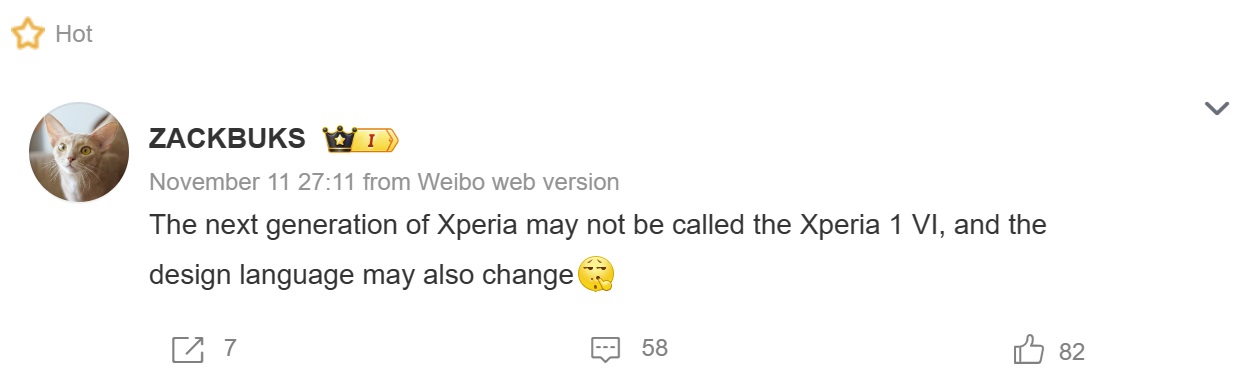Click the Weibo web version source
Image resolution: width=1259 pixels, height=381 pixels.
(x=518, y=182)
